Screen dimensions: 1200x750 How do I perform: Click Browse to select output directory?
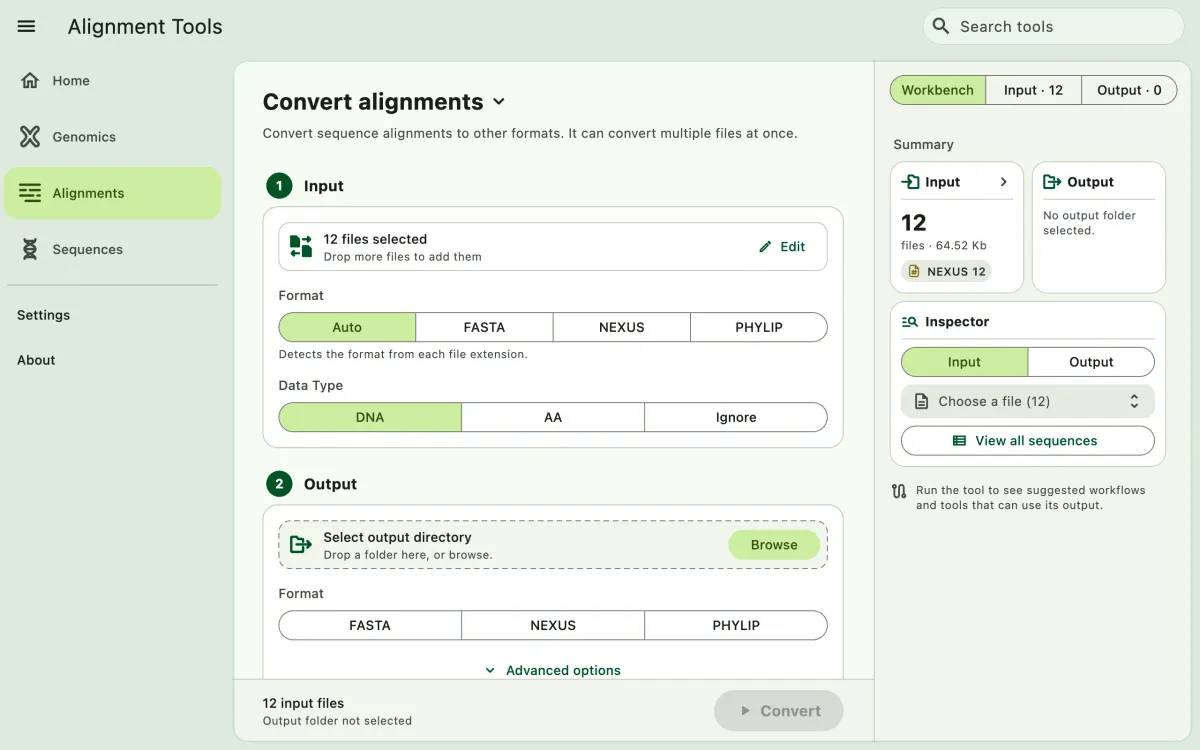(774, 545)
